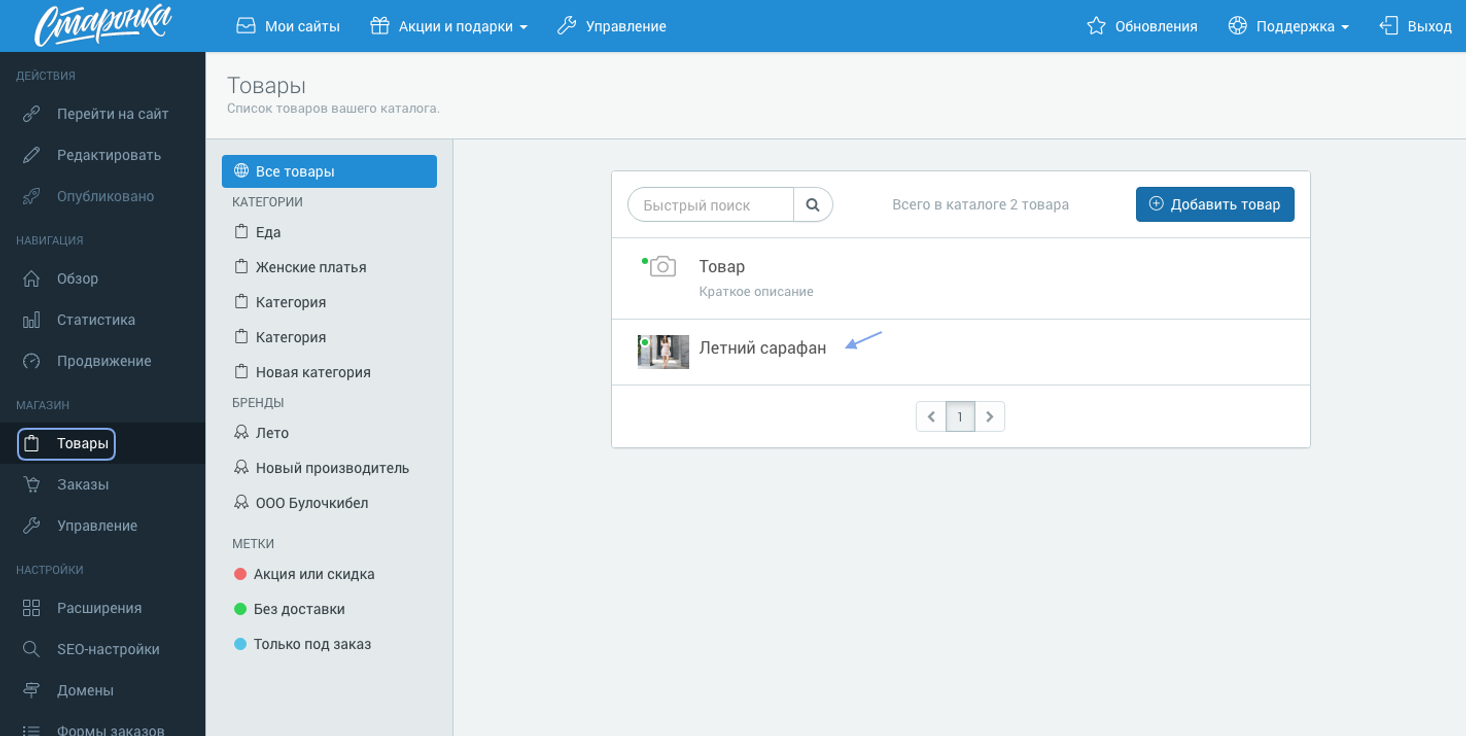Select the Все товары filter
The width and height of the screenshot is (1466, 736).
click(x=329, y=171)
